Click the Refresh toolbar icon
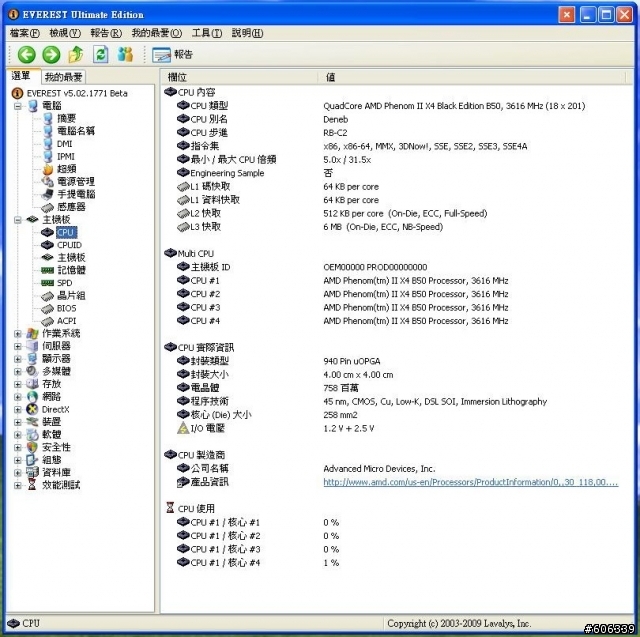The width and height of the screenshot is (640, 637). (100, 54)
